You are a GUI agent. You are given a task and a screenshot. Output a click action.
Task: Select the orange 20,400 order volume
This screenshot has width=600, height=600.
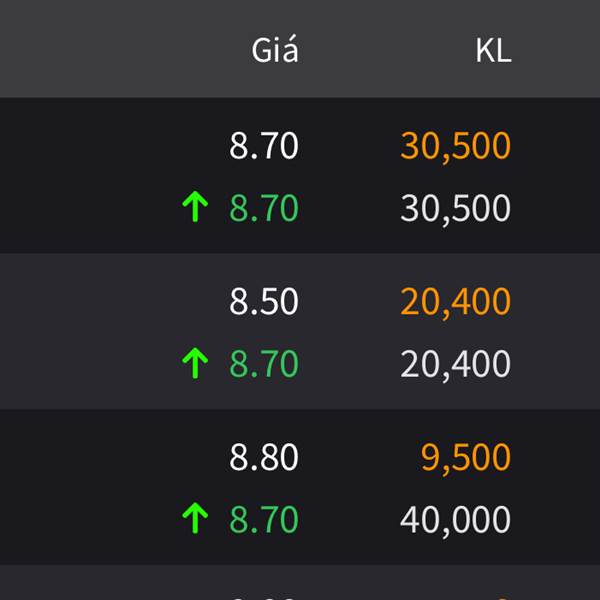pos(455,302)
